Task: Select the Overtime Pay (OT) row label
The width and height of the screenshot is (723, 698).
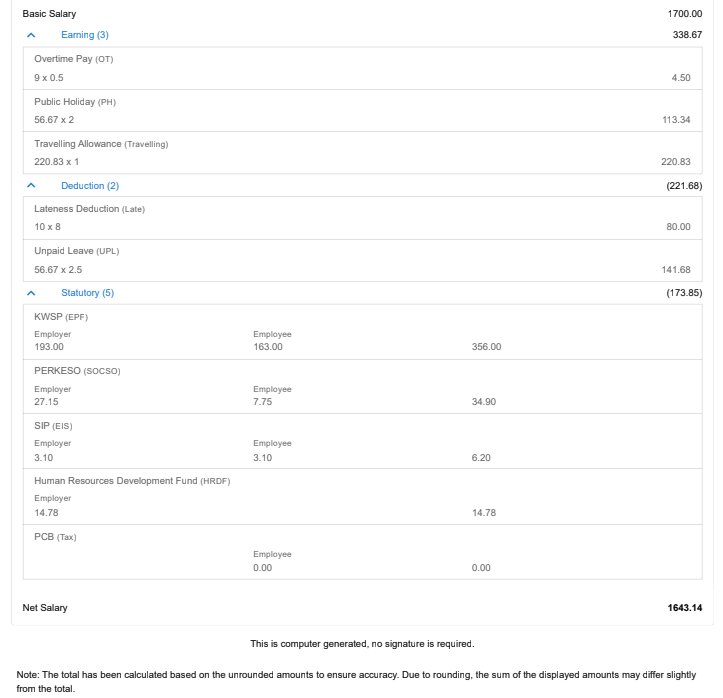Action: pos(73,59)
